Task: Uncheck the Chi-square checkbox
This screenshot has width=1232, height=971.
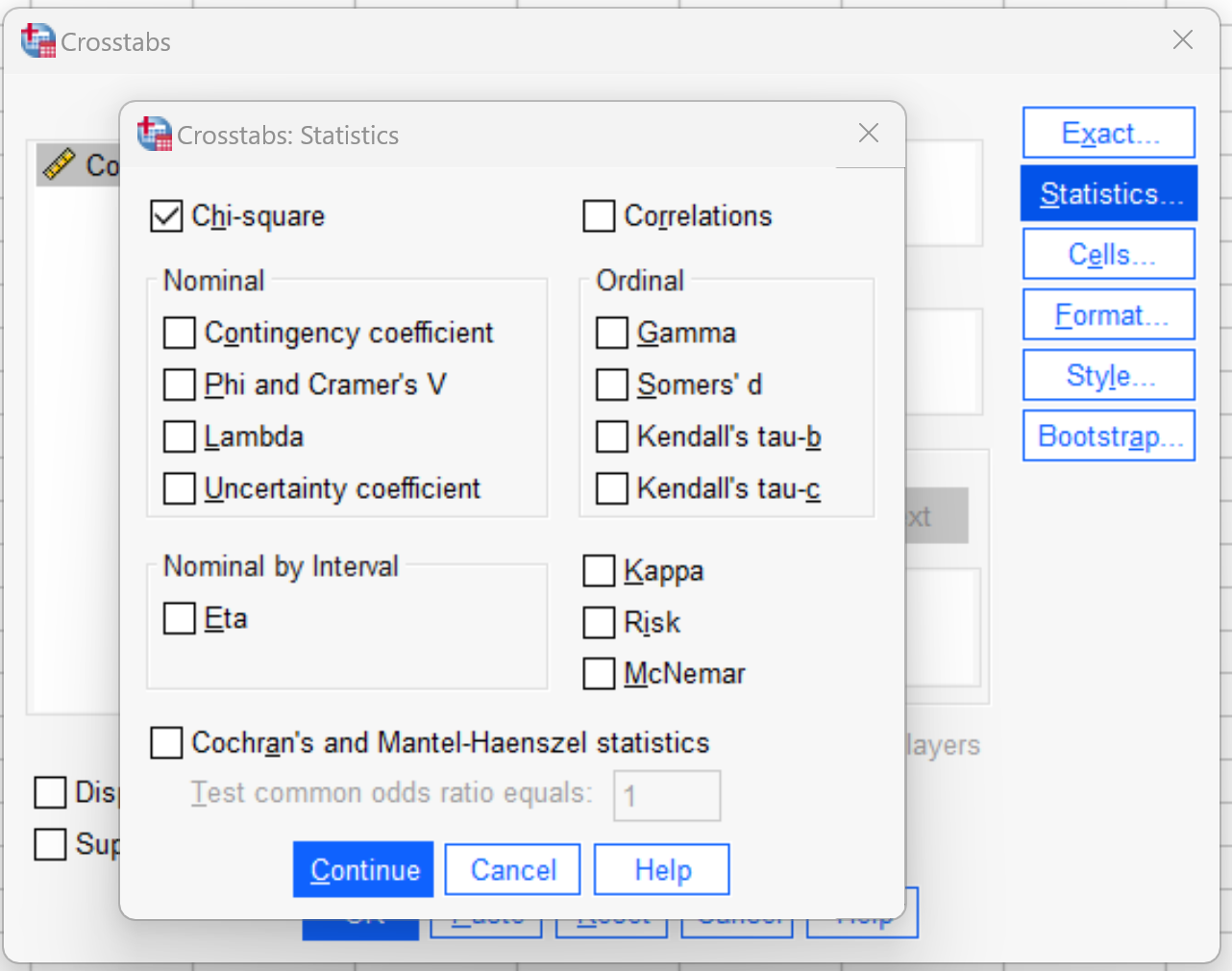Action: pyautogui.click(x=166, y=215)
